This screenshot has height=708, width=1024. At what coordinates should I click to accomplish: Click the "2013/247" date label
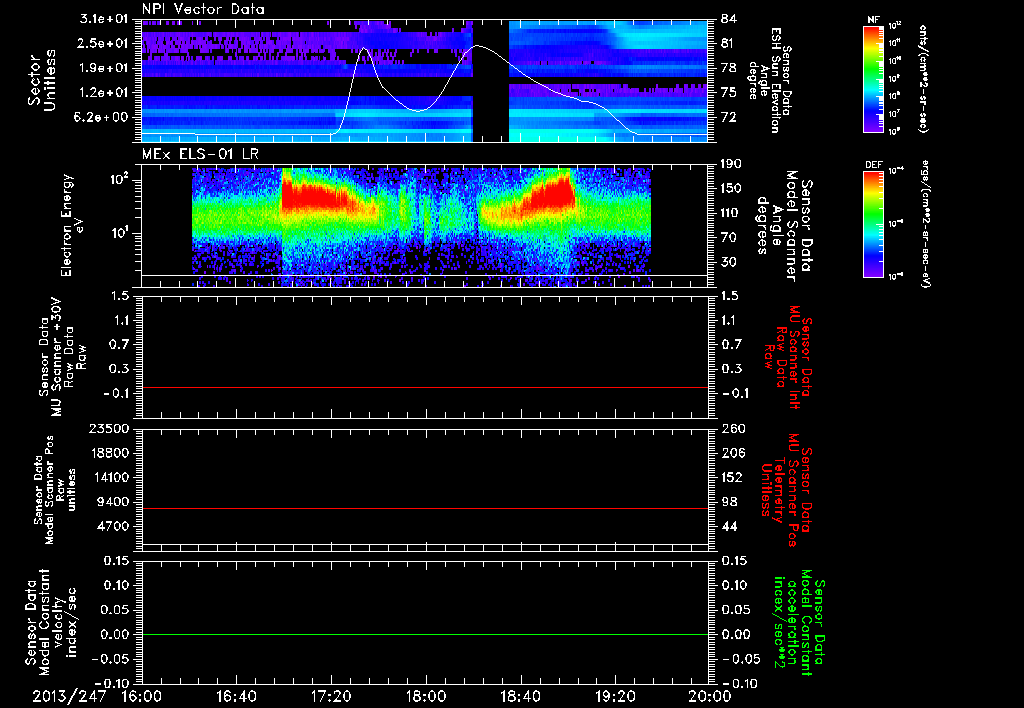coord(69,696)
